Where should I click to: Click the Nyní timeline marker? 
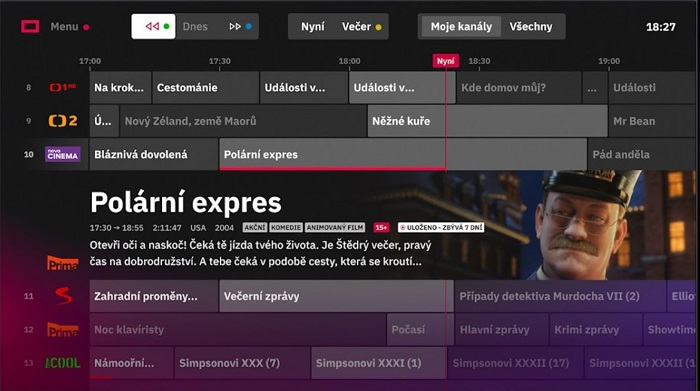click(x=446, y=61)
